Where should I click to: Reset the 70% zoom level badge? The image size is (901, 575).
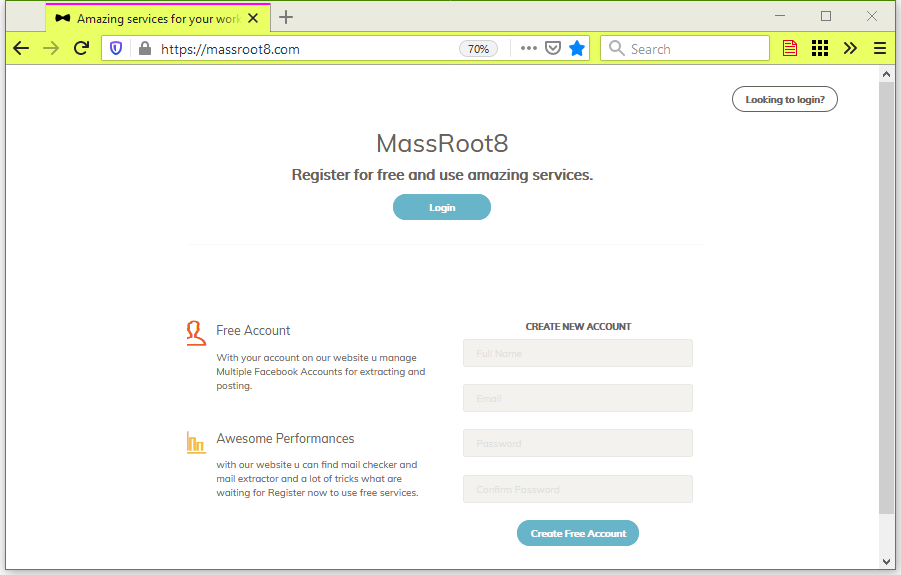click(x=478, y=49)
